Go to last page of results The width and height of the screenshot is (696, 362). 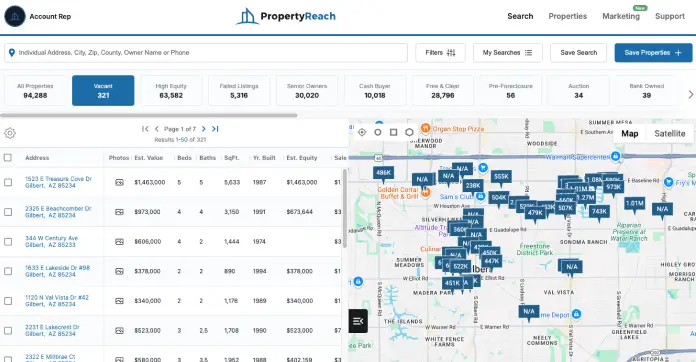point(215,129)
